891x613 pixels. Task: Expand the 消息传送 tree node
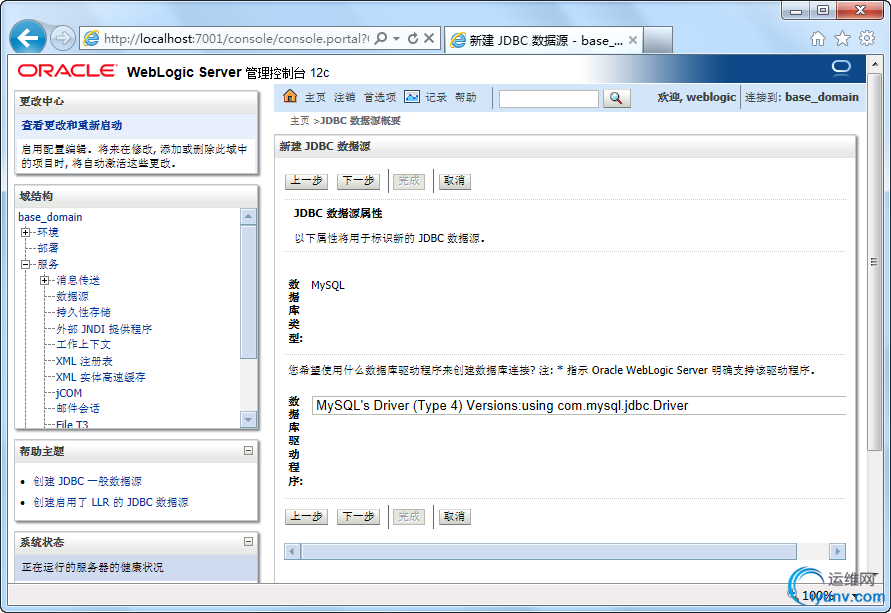point(44,280)
